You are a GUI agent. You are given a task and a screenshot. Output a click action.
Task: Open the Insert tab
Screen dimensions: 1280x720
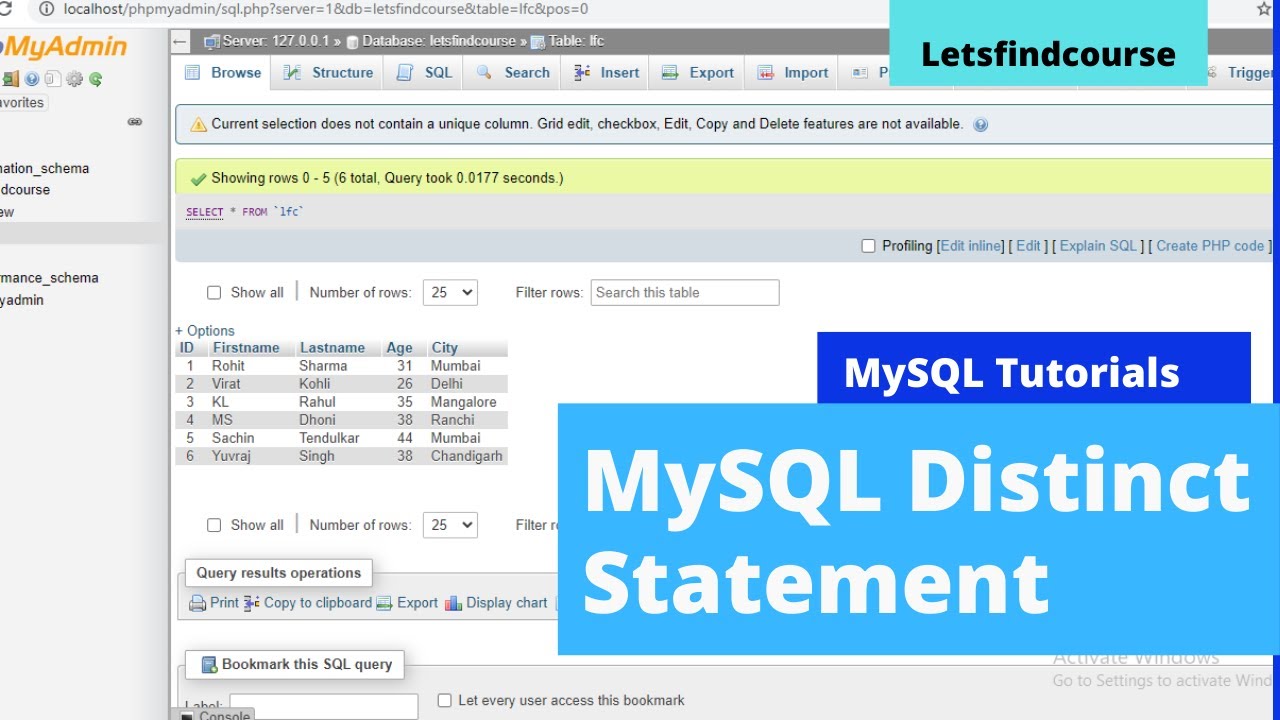[606, 73]
